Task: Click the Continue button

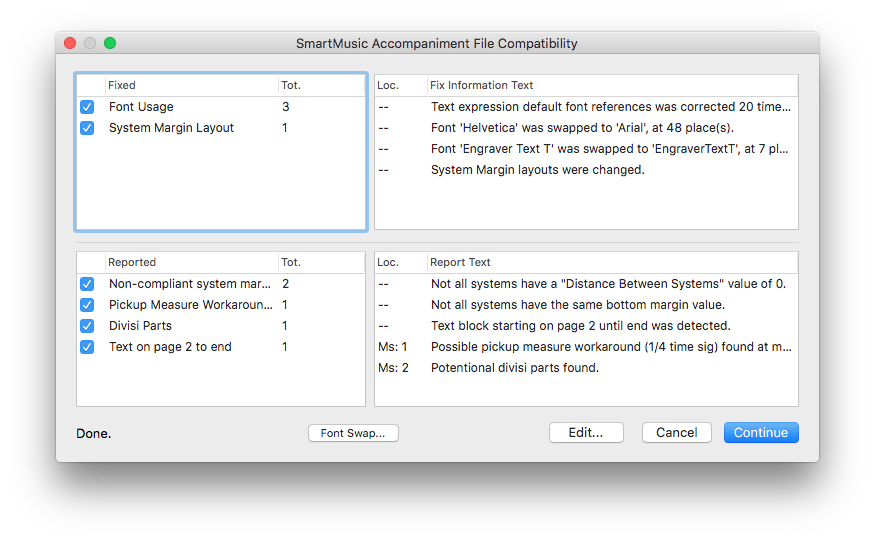Action: click(761, 433)
